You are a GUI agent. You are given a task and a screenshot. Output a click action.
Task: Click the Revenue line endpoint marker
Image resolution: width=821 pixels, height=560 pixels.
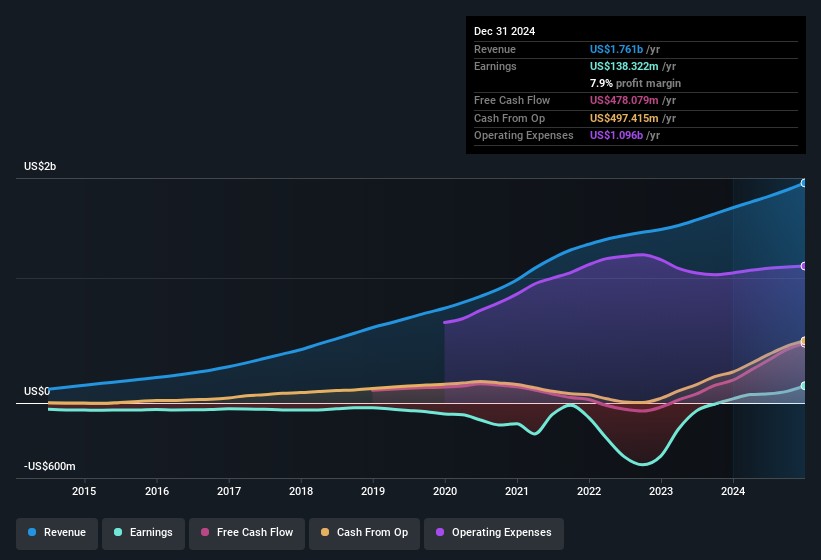coord(804,183)
